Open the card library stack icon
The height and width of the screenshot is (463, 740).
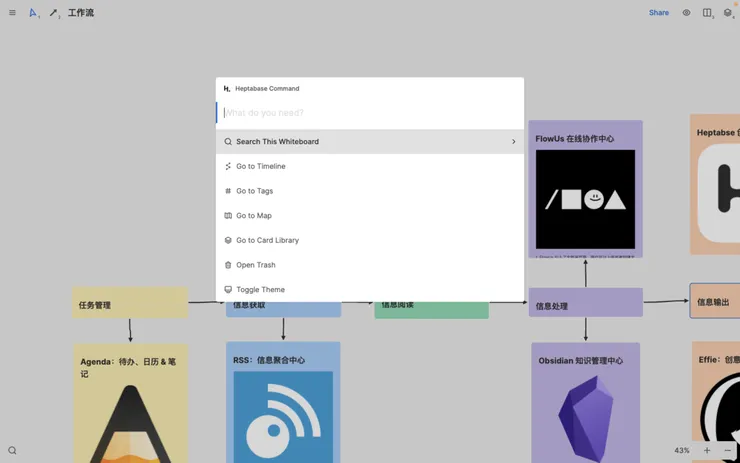727,13
